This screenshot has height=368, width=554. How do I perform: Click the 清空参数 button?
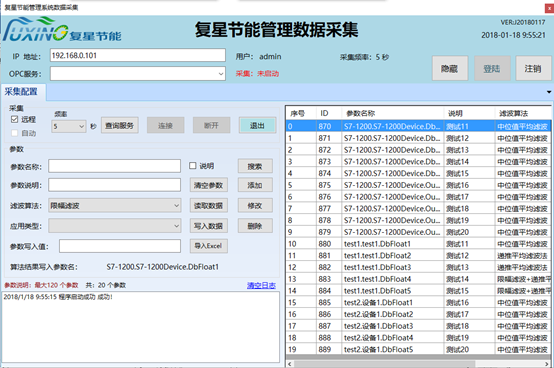208,185
